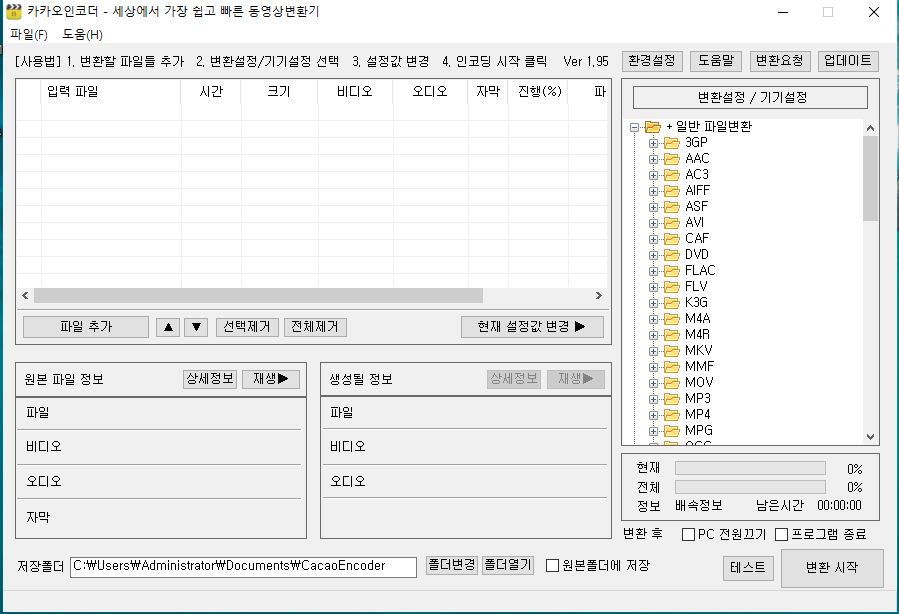899x614 pixels.
Task: Click the 일반 파일변환 root folder icon
Action: [x=652, y=127]
